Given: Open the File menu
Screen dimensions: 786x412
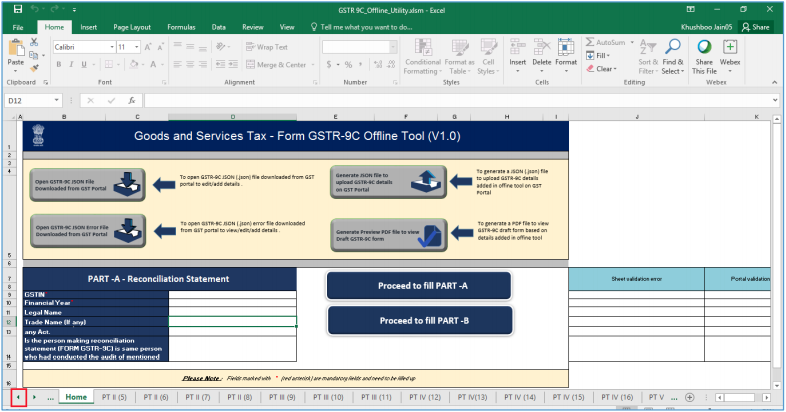Looking at the screenshot, I should click(18, 27).
